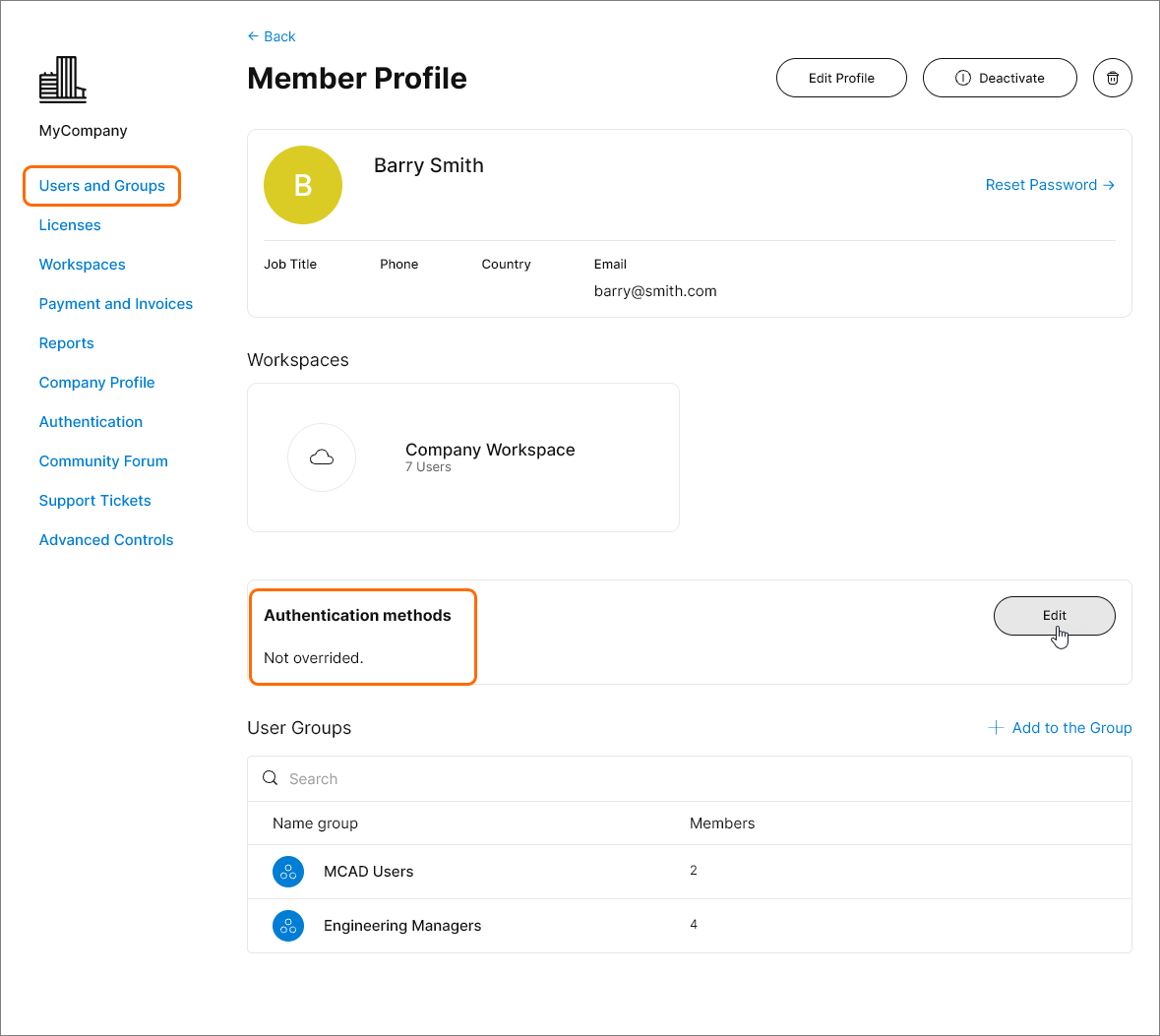Open the Authentication settings page
1160x1036 pixels.
pos(91,422)
